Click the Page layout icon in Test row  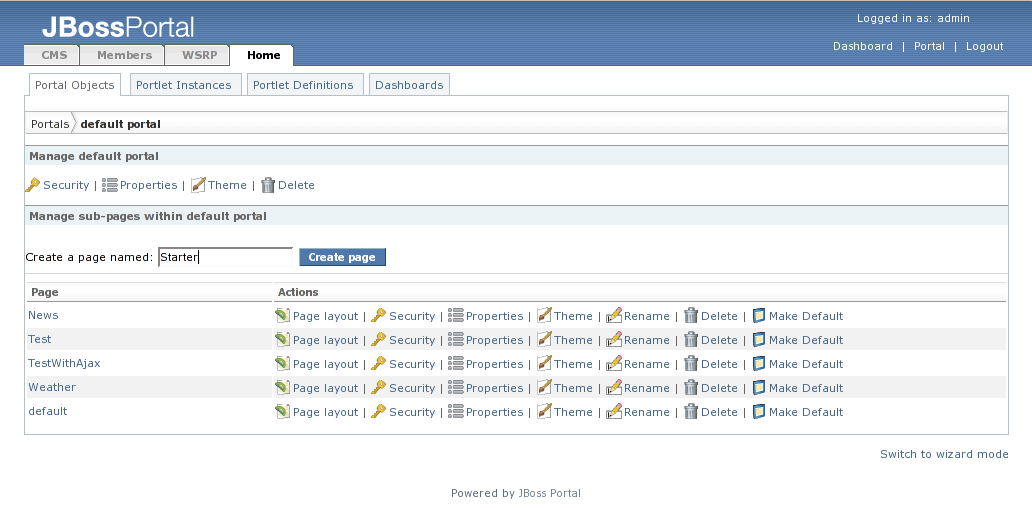pyautogui.click(x=282, y=340)
